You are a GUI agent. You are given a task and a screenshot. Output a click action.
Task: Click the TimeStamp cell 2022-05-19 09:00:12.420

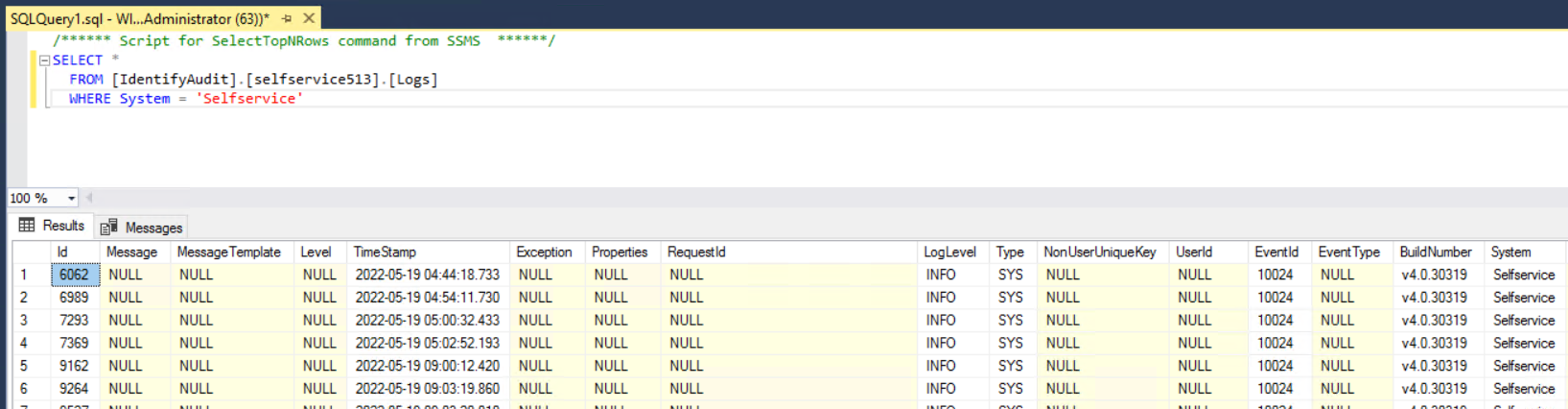pyautogui.click(x=427, y=366)
